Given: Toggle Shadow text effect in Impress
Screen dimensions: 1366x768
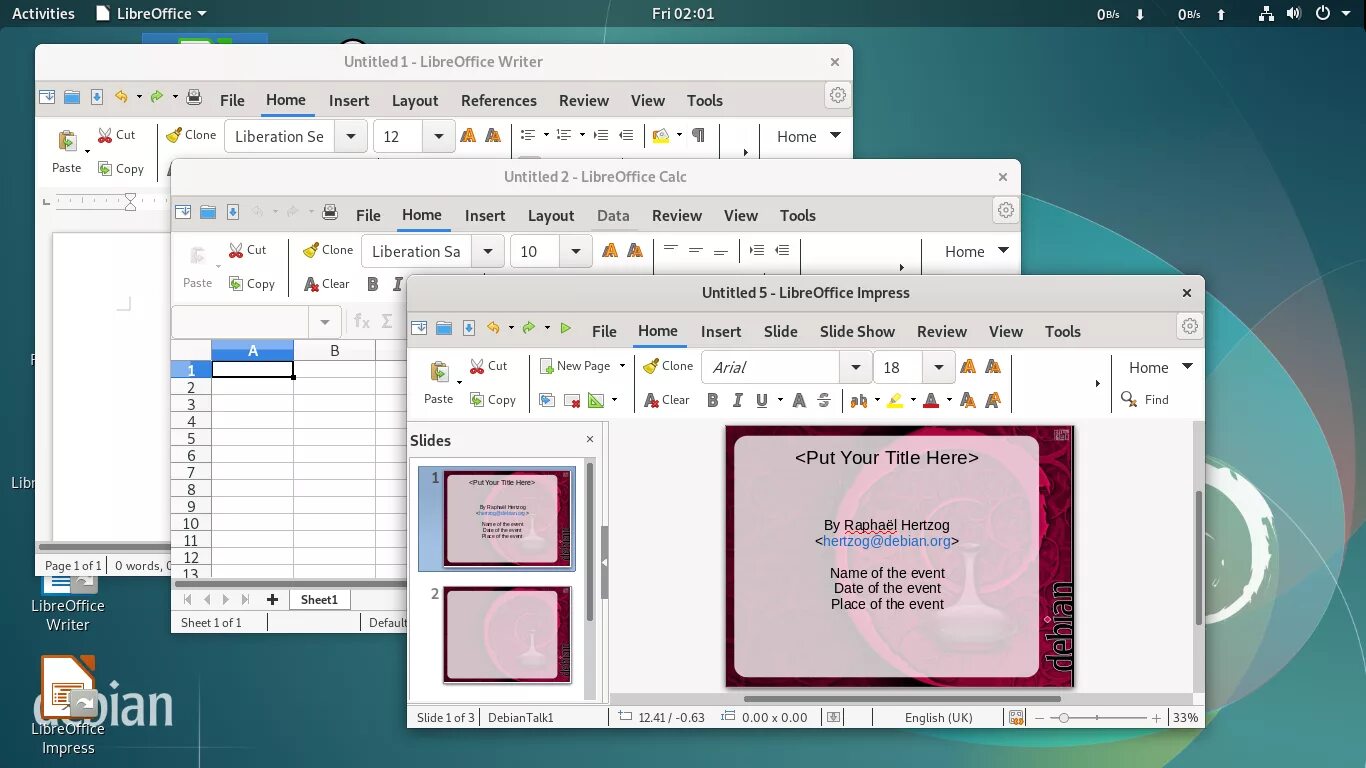Looking at the screenshot, I should (799, 400).
